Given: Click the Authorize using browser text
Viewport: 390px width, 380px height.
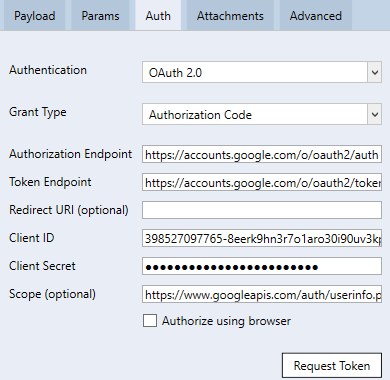Looking at the screenshot, I should pos(226,321).
